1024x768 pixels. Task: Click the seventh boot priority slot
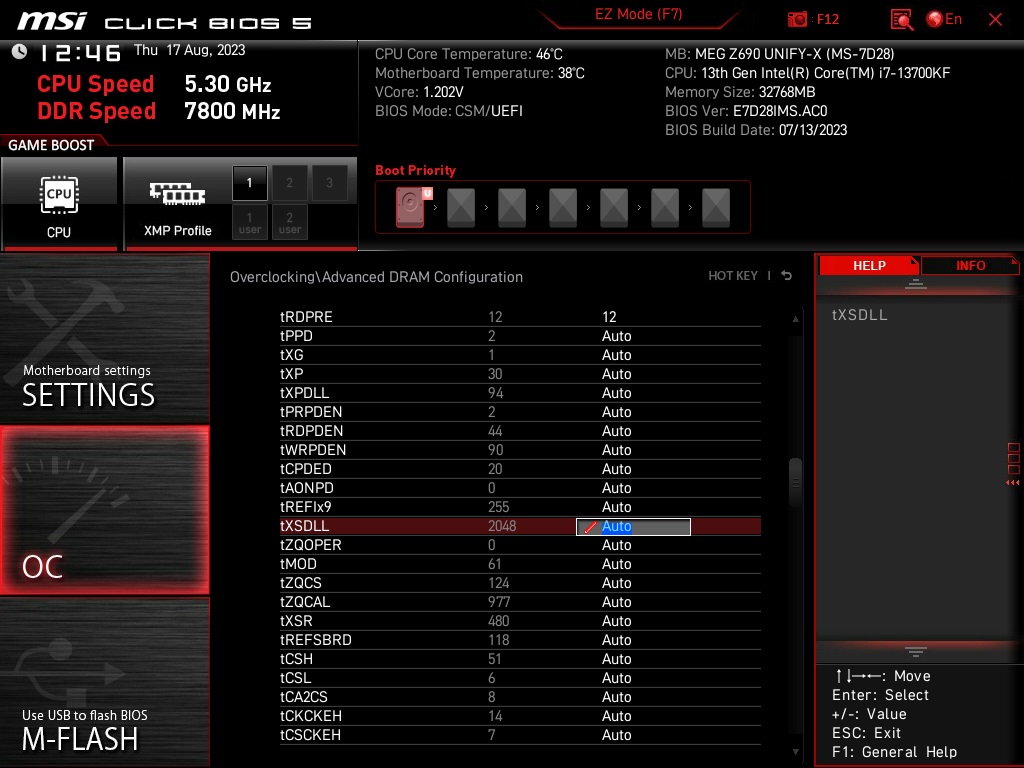coord(716,208)
